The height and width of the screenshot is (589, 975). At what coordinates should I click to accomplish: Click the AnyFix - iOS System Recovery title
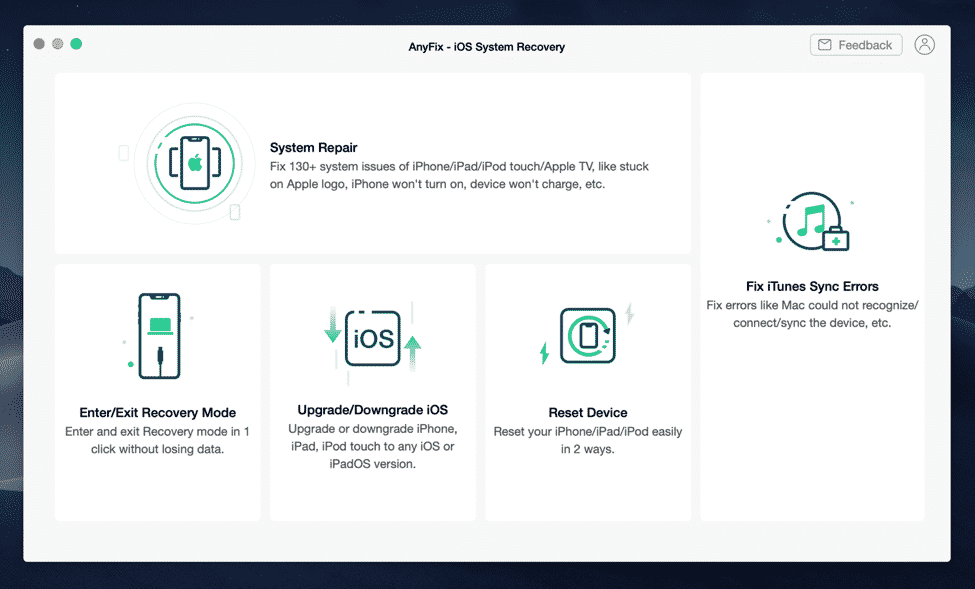point(487,46)
